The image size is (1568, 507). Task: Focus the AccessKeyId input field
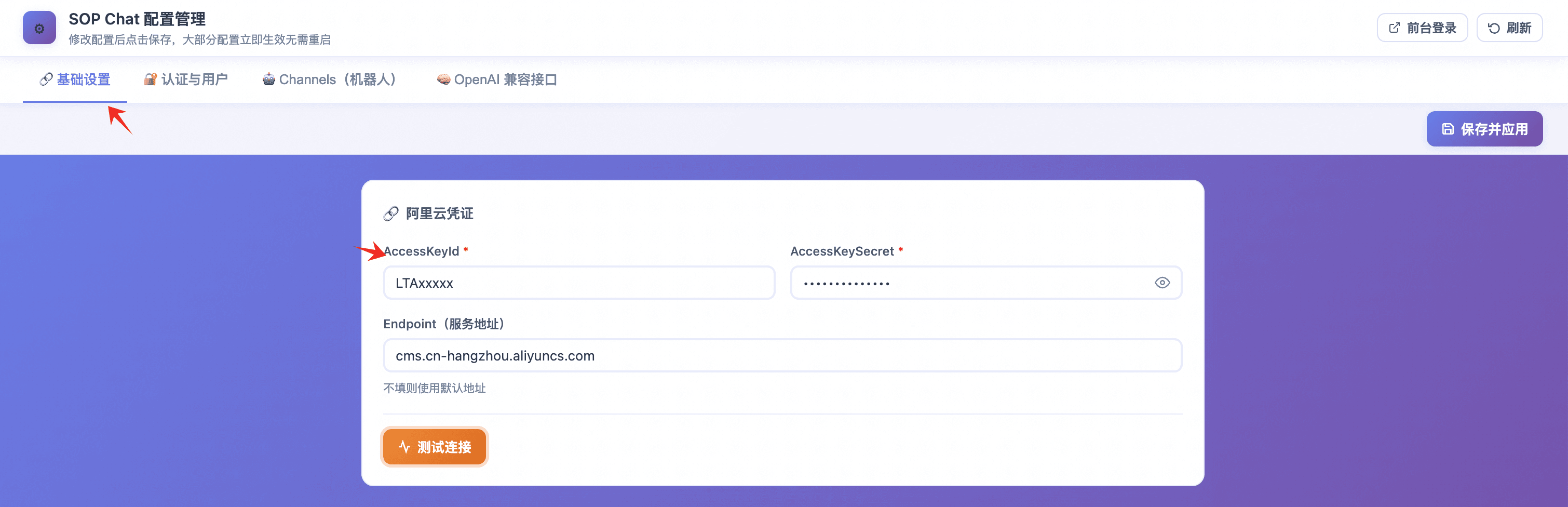pyautogui.click(x=578, y=283)
